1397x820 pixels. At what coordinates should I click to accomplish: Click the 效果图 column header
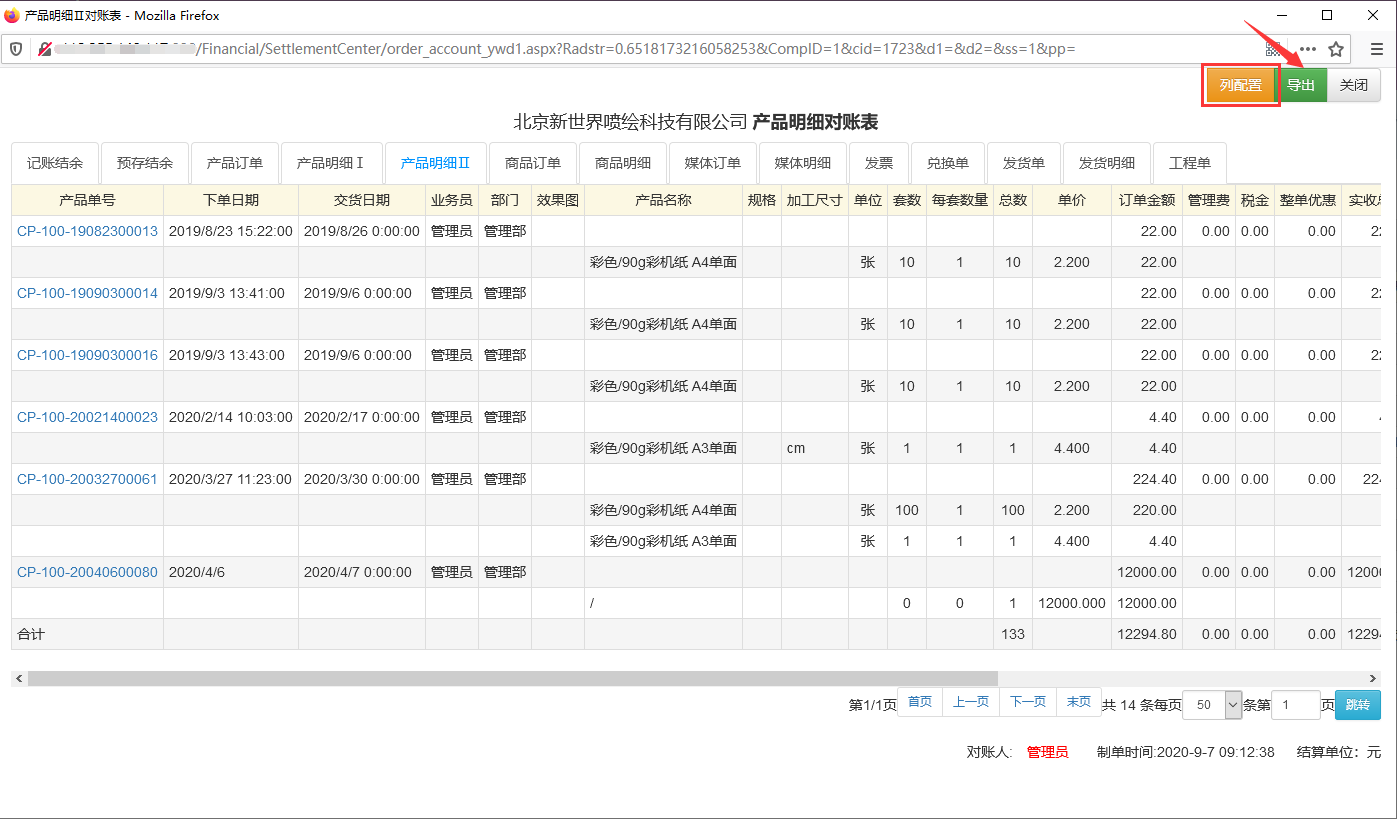tap(558, 200)
